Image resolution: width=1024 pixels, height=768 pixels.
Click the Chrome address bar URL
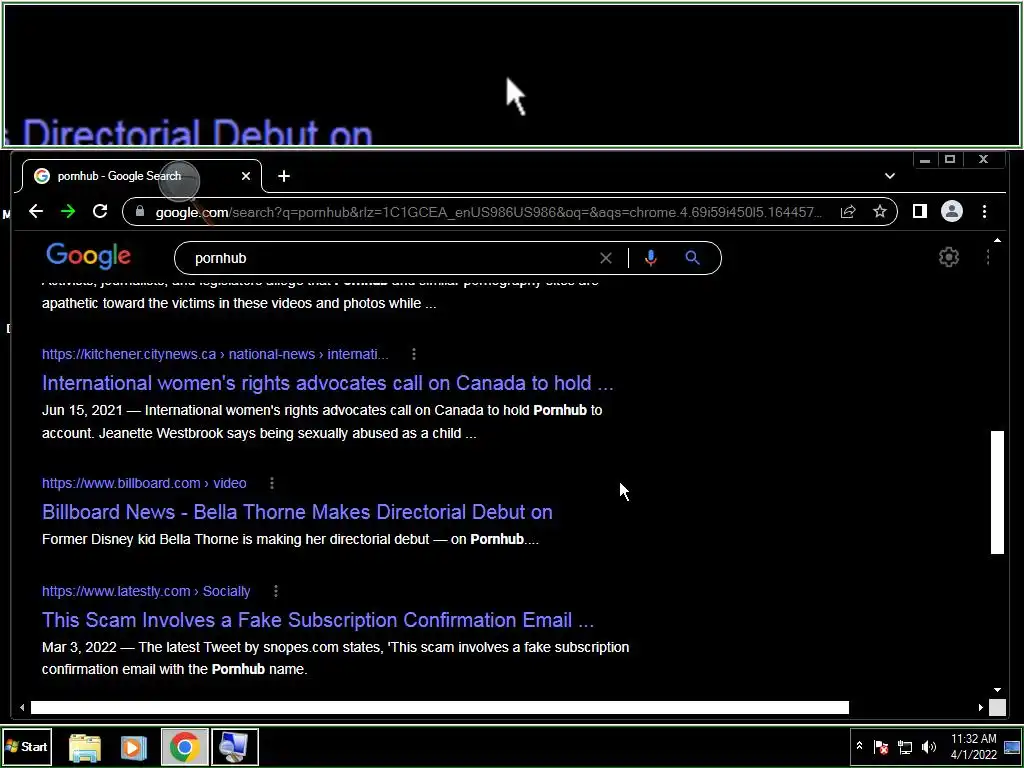(x=488, y=212)
